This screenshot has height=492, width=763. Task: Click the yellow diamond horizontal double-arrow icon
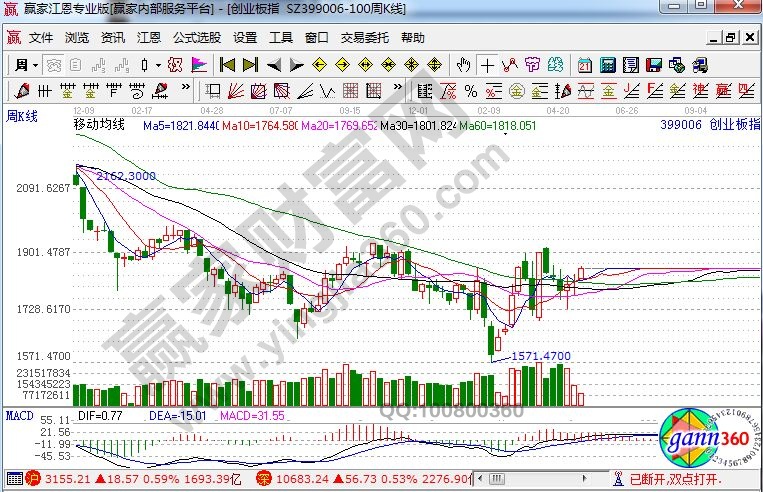(365, 65)
